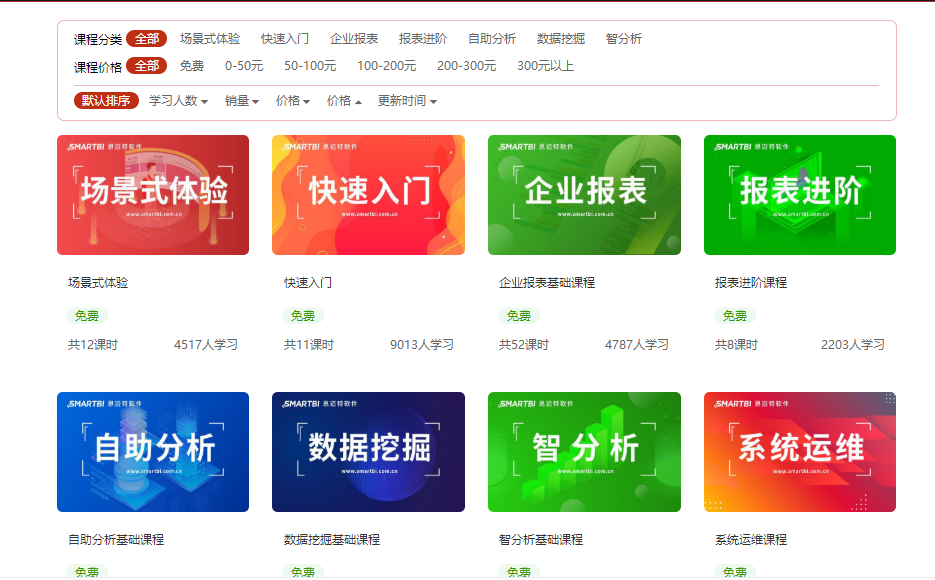Sort courses by 学习人数
Image resolution: width=935 pixels, height=580 pixels.
click(178, 101)
